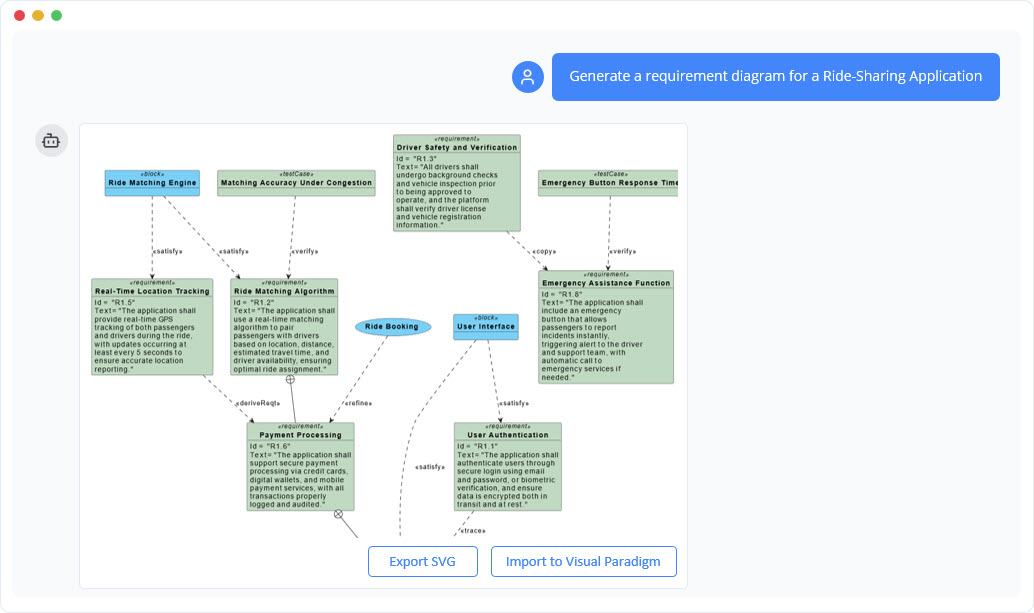Select the Matching Accuracy Under Congestion test case
Viewport: 1034px width, 613px height.
click(x=296, y=183)
